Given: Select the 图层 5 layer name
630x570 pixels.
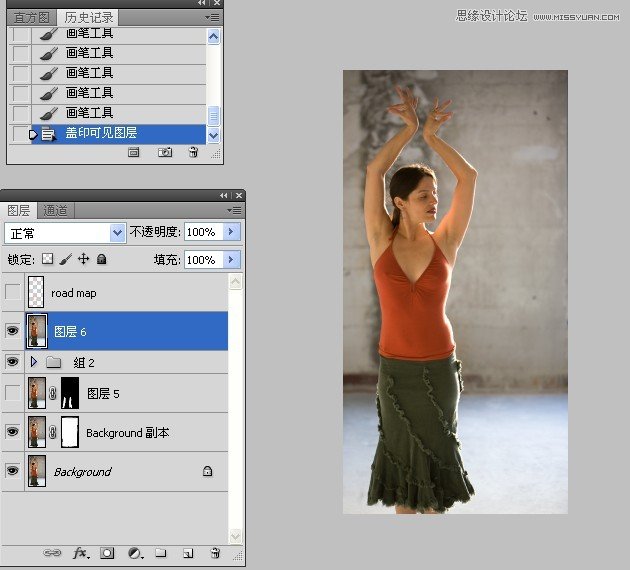Looking at the screenshot, I should [x=103, y=393].
